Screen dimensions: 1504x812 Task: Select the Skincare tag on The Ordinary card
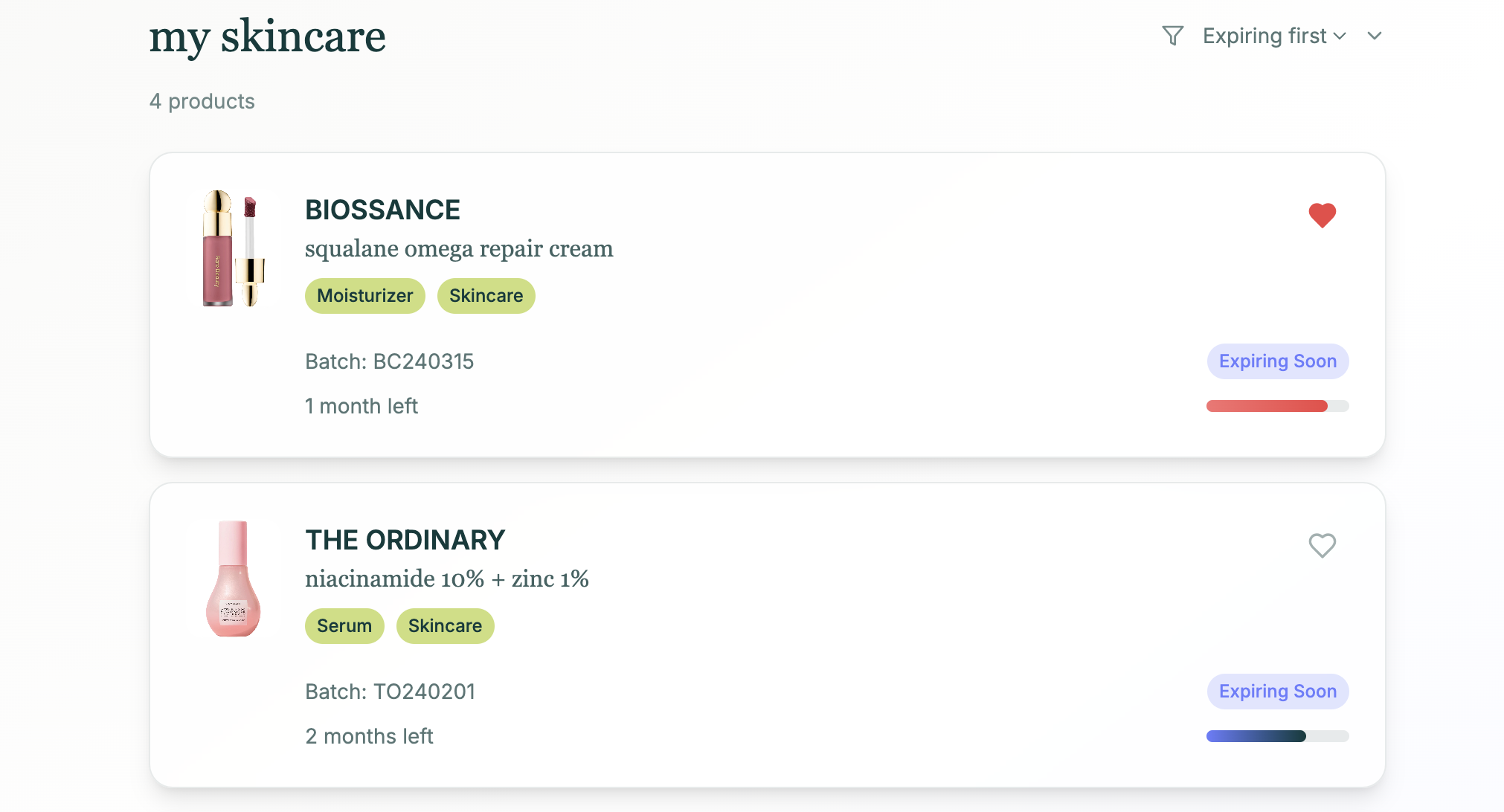445,626
